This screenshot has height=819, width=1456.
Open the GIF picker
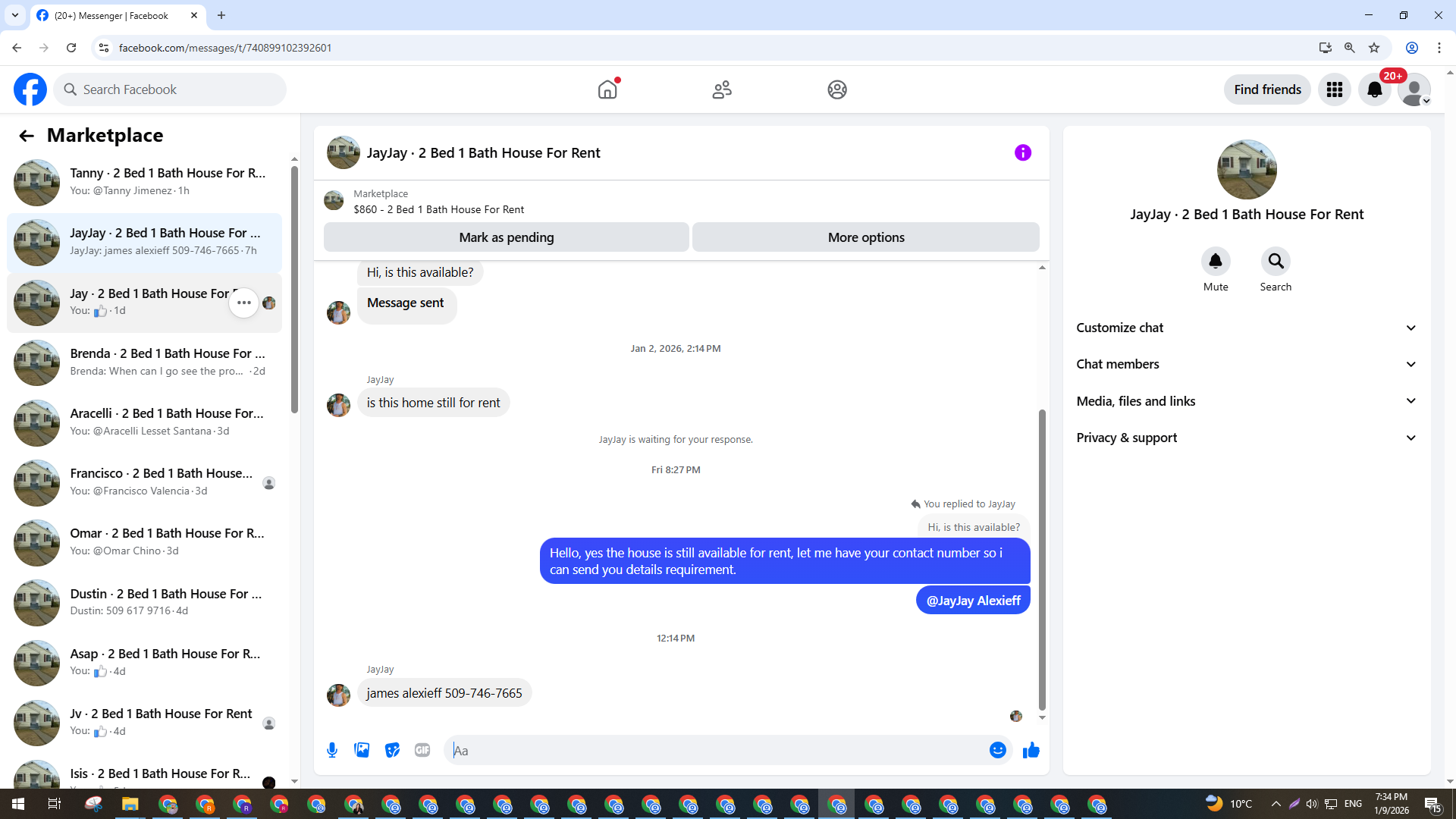(422, 750)
